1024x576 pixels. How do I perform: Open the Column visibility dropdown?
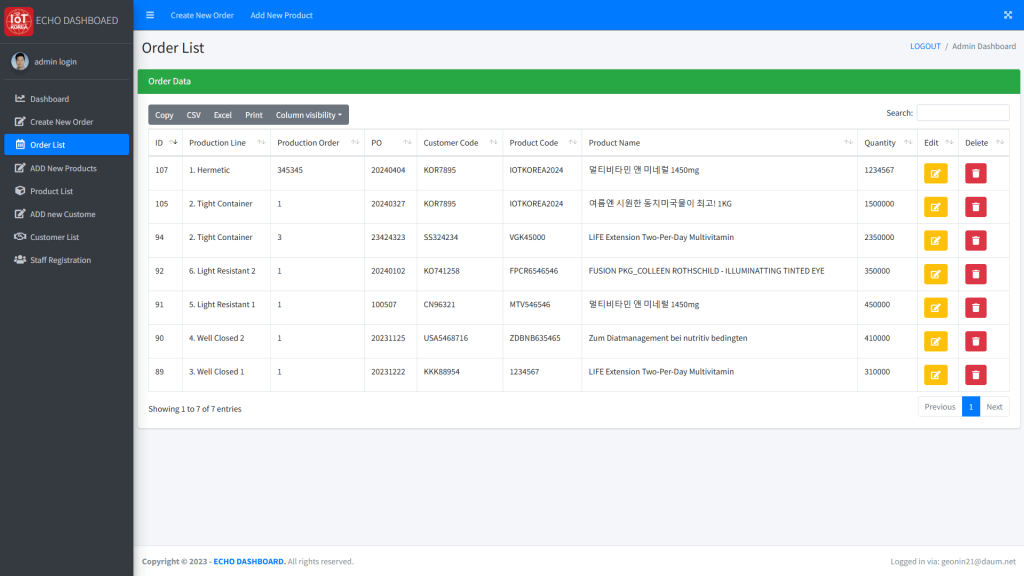click(308, 115)
